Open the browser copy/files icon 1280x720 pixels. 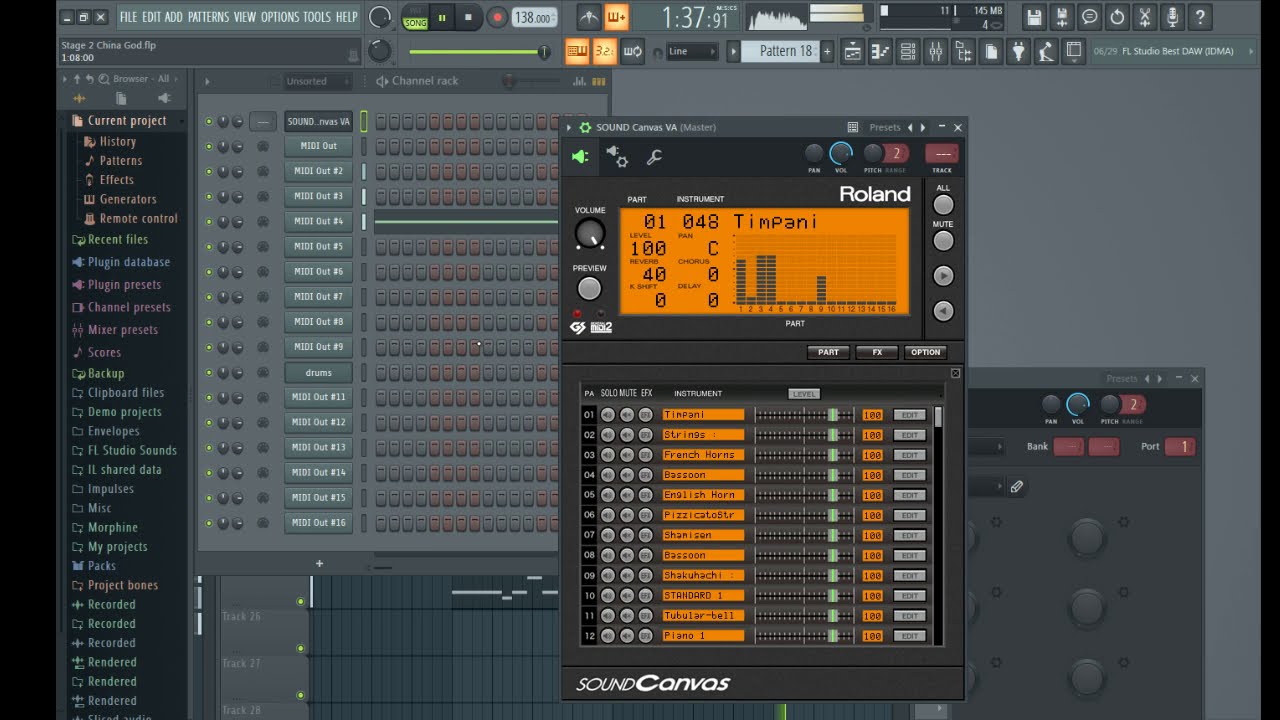pyautogui.click(x=121, y=98)
